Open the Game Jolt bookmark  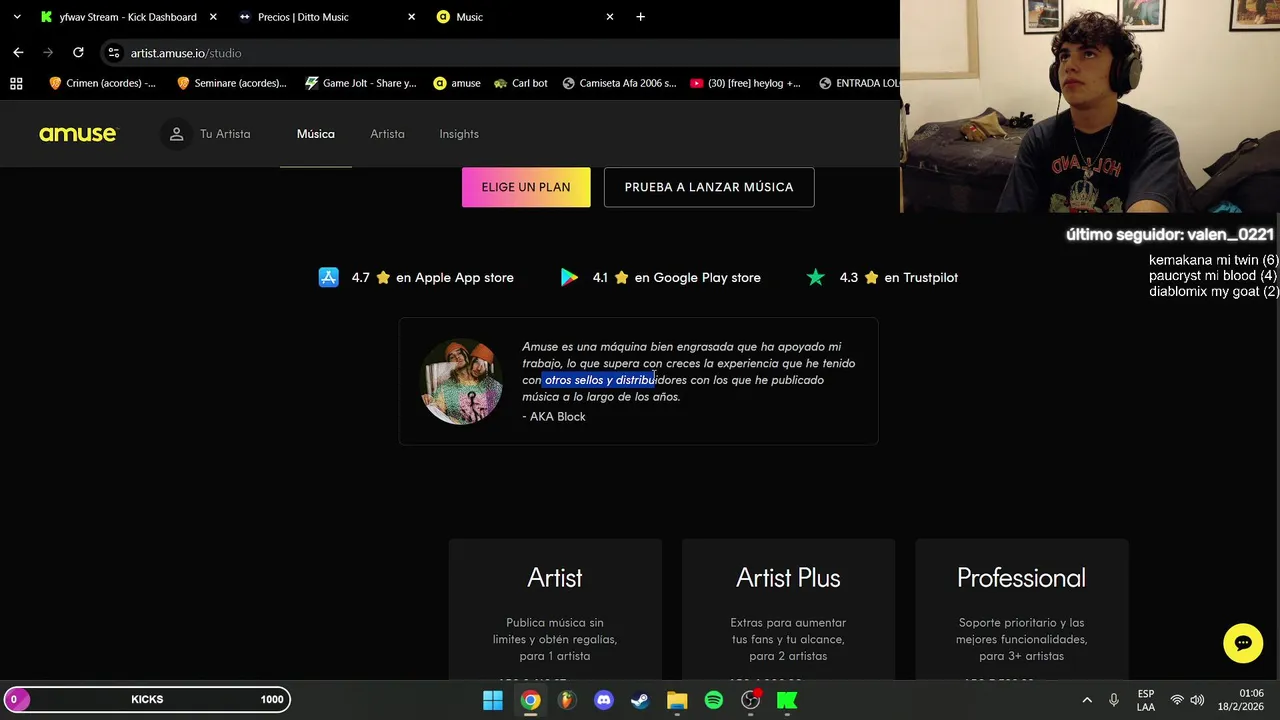361,83
